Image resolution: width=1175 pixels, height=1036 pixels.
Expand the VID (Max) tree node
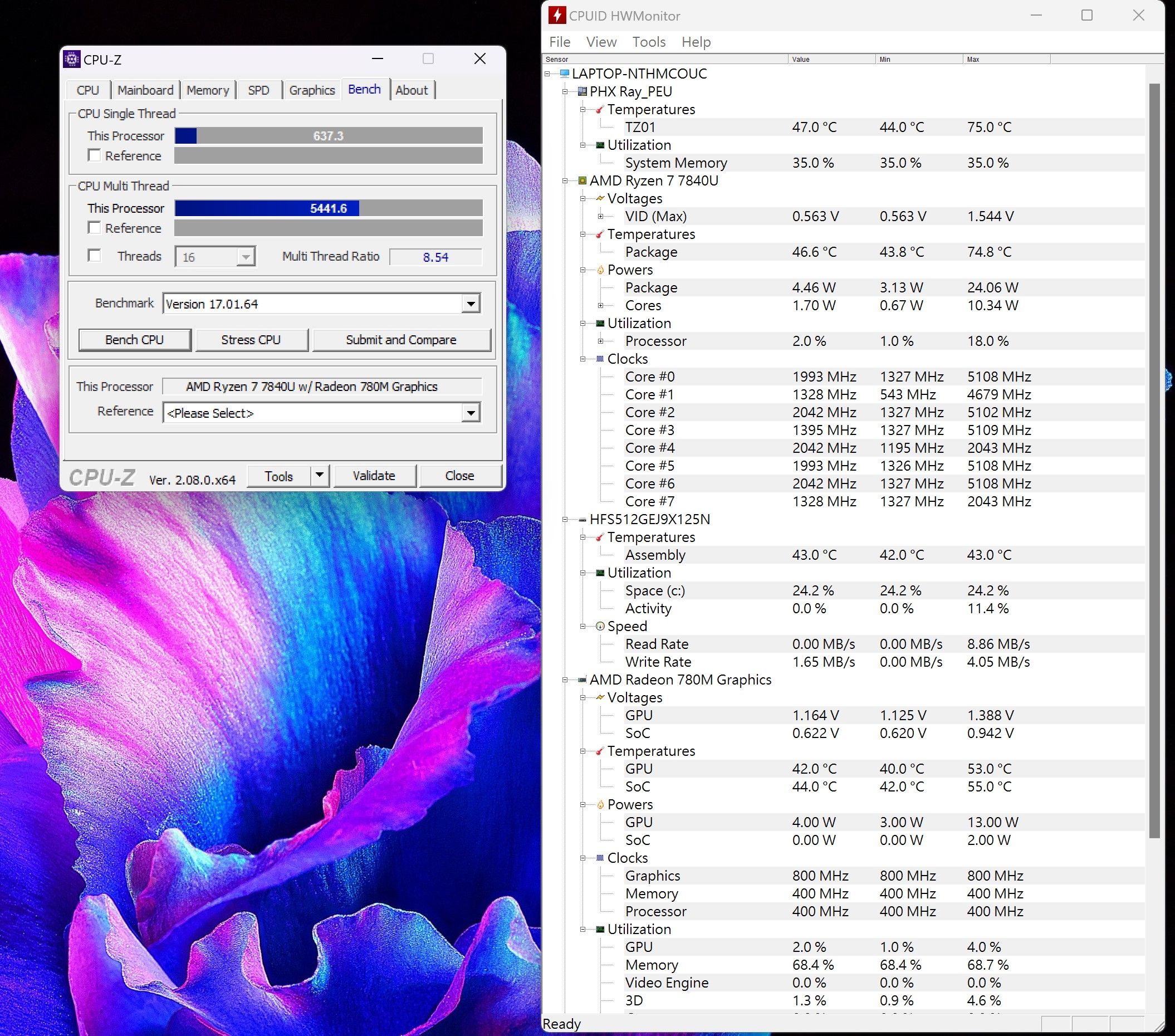tap(600, 217)
